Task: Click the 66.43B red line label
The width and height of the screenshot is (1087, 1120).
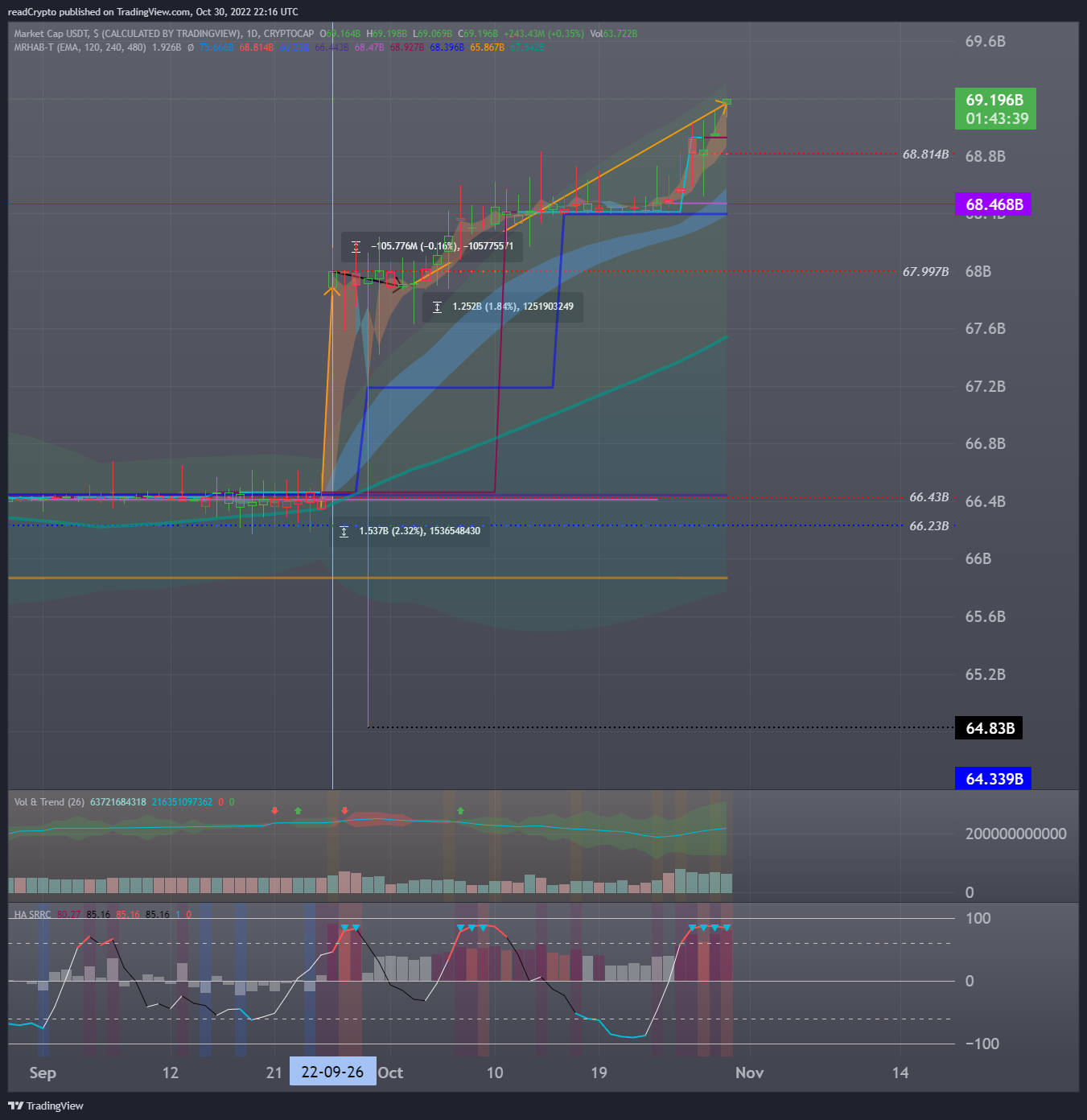Action: 929,497
